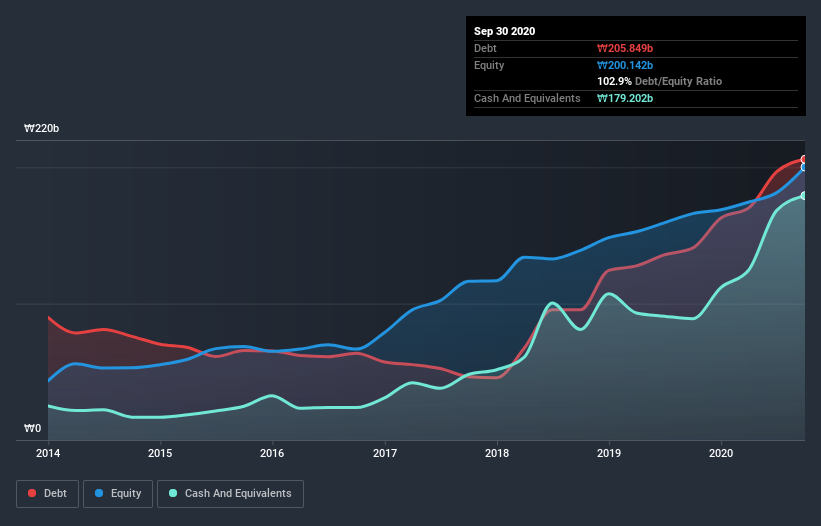Select the 2020 x-axis label
This screenshot has width=821, height=526.
(x=721, y=453)
